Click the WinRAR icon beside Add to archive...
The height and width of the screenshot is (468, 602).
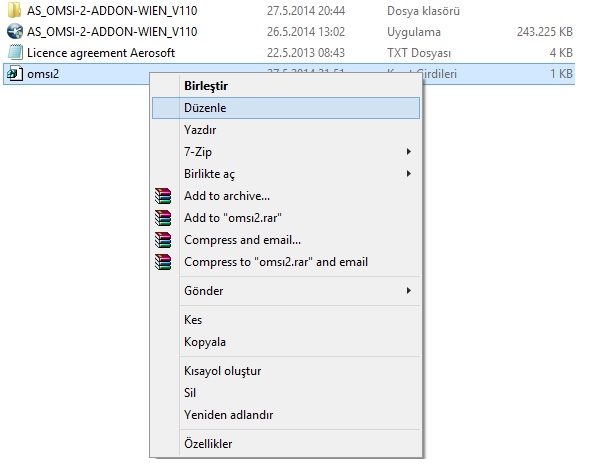(163, 196)
